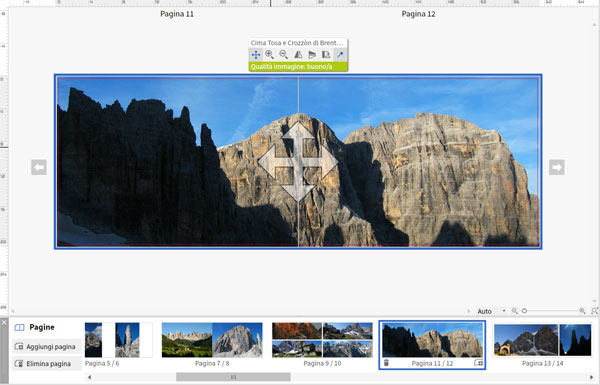Add page after spread Pagina 11/12 icon
The image size is (600, 385).
(478, 363)
